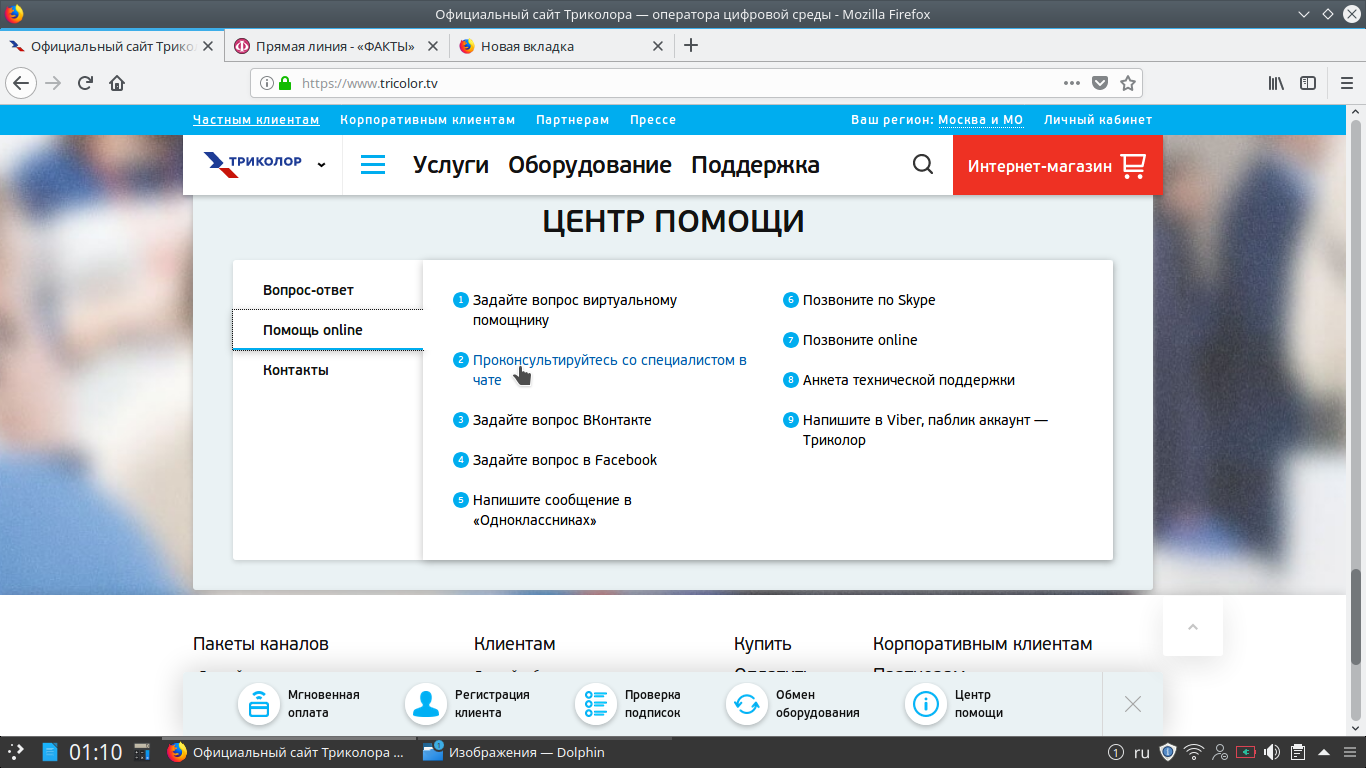Screen dimensions: 1366x768
Task: Open the hamburger menu icon
Action: click(373, 165)
